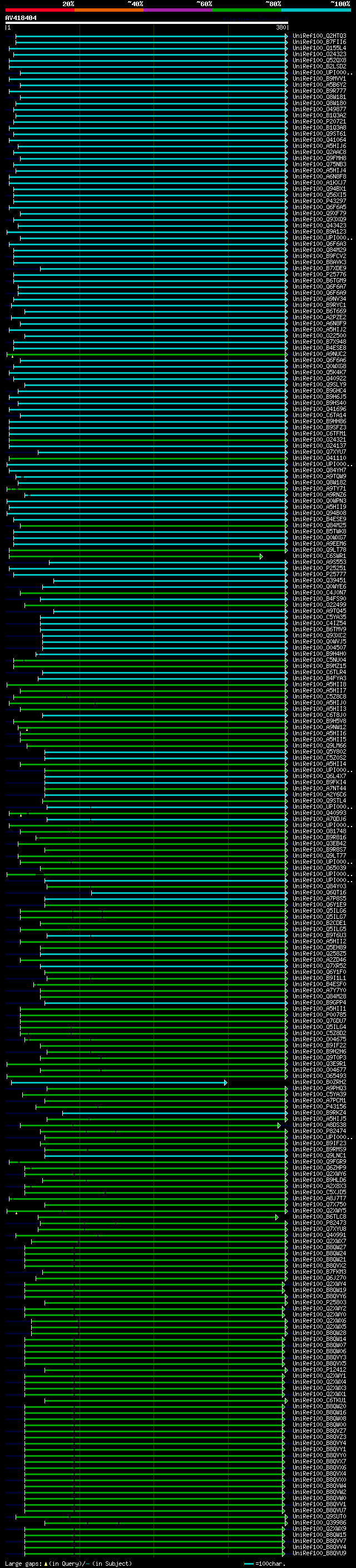Select hit label UniRef100_O75NB3
Viewport: 356px width, 1568px height.
pyautogui.click(x=319, y=164)
